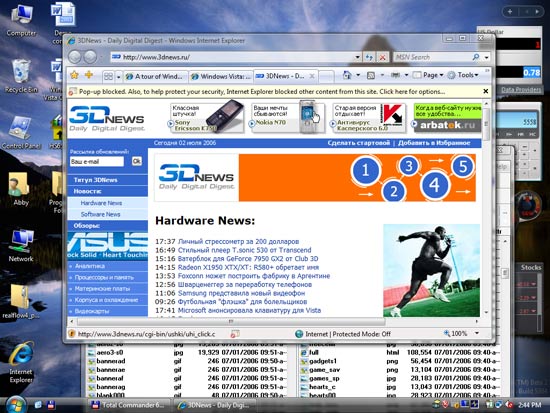The image size is (550, 413).
Task: Close the 3DNews tab
Action: click(x=312, y=76)
